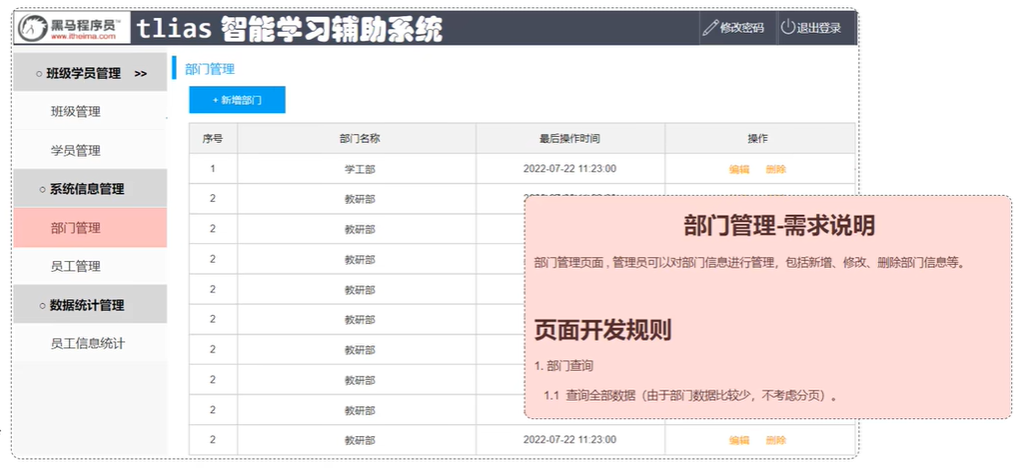Click 删除 in the bottom table row

point(776,440)
